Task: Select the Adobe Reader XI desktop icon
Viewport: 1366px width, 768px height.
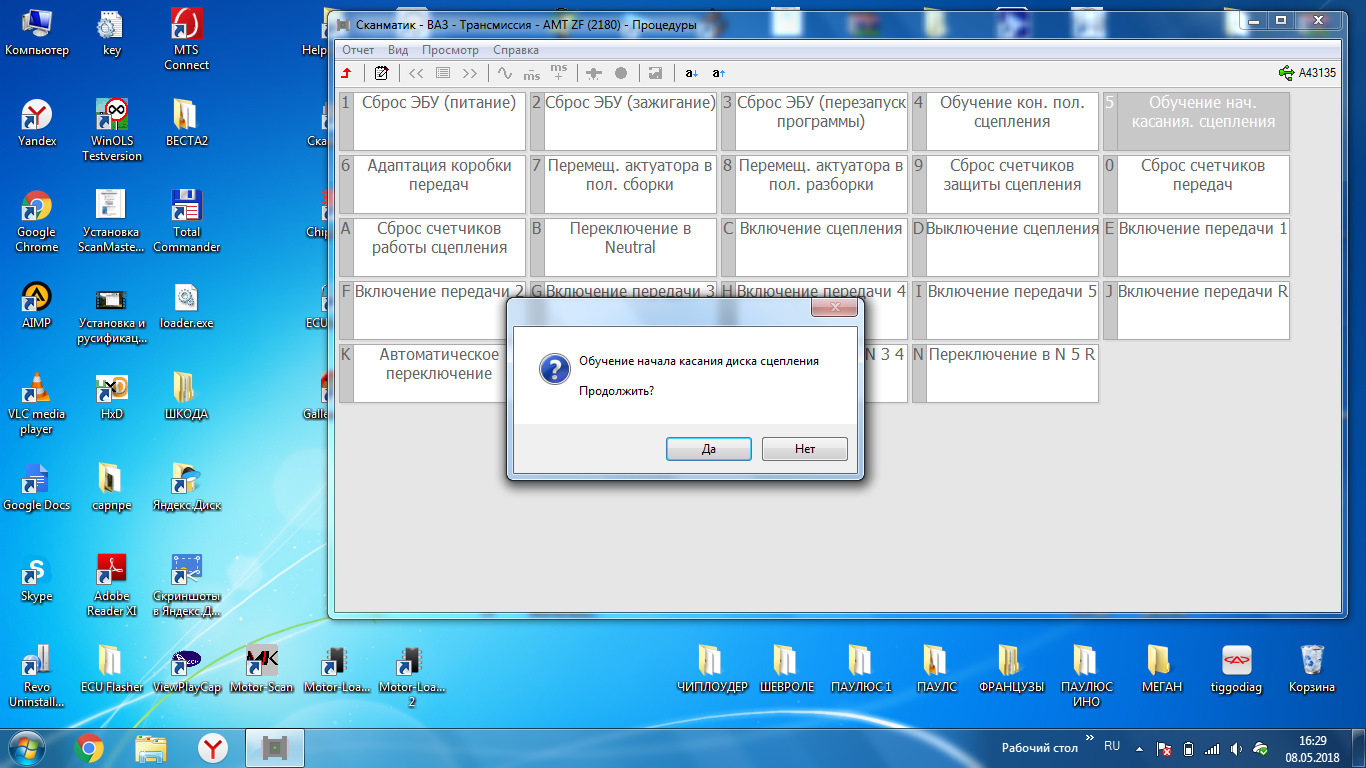Action: pos(112,585)
